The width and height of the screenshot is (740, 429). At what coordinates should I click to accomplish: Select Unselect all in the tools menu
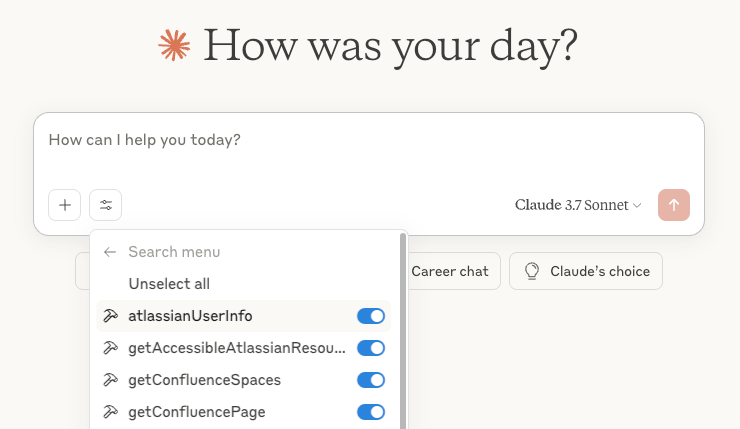[169, 284]
